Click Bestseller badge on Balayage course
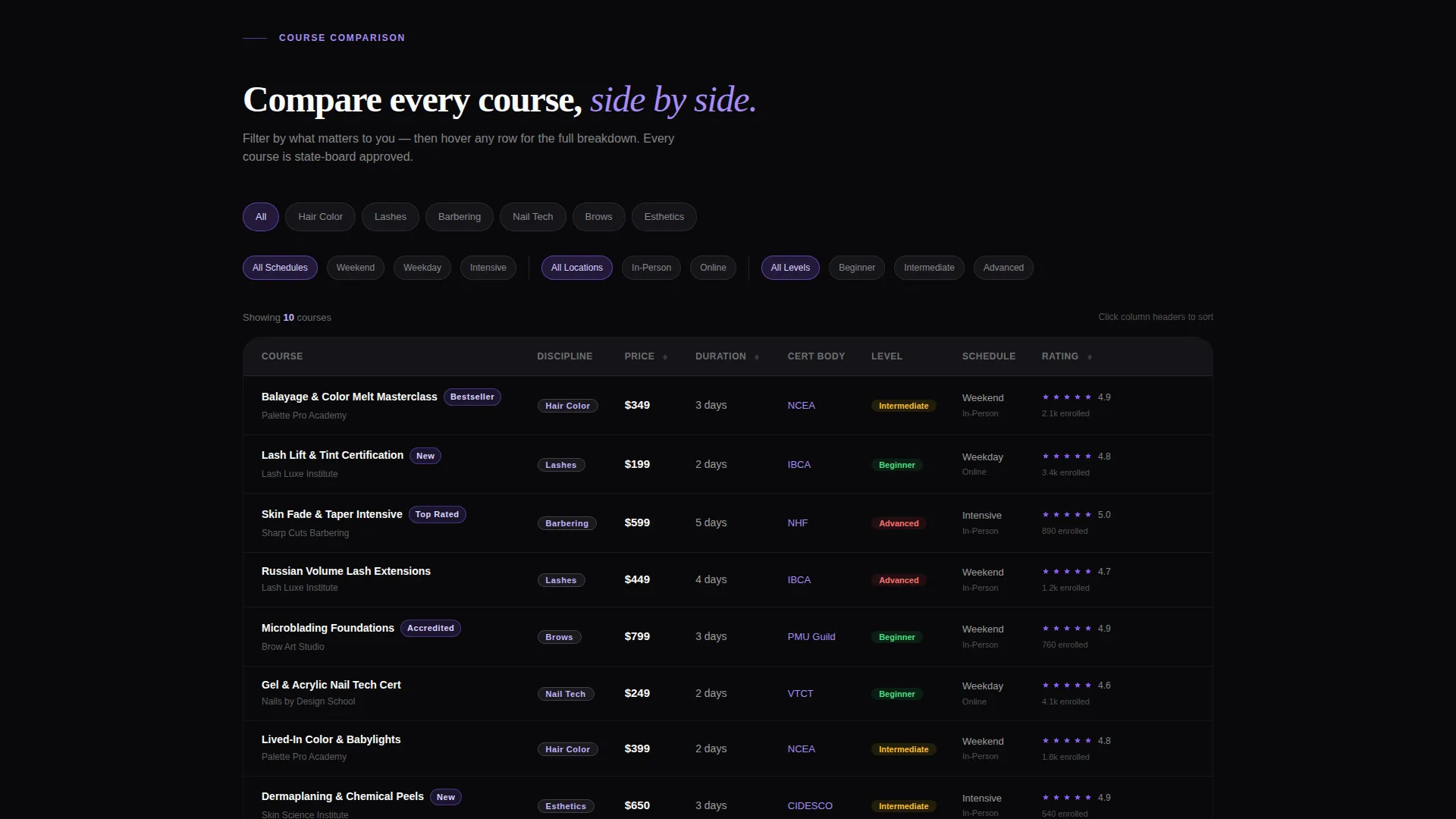Screen dimensions: 1456x819 click(472, 397)
